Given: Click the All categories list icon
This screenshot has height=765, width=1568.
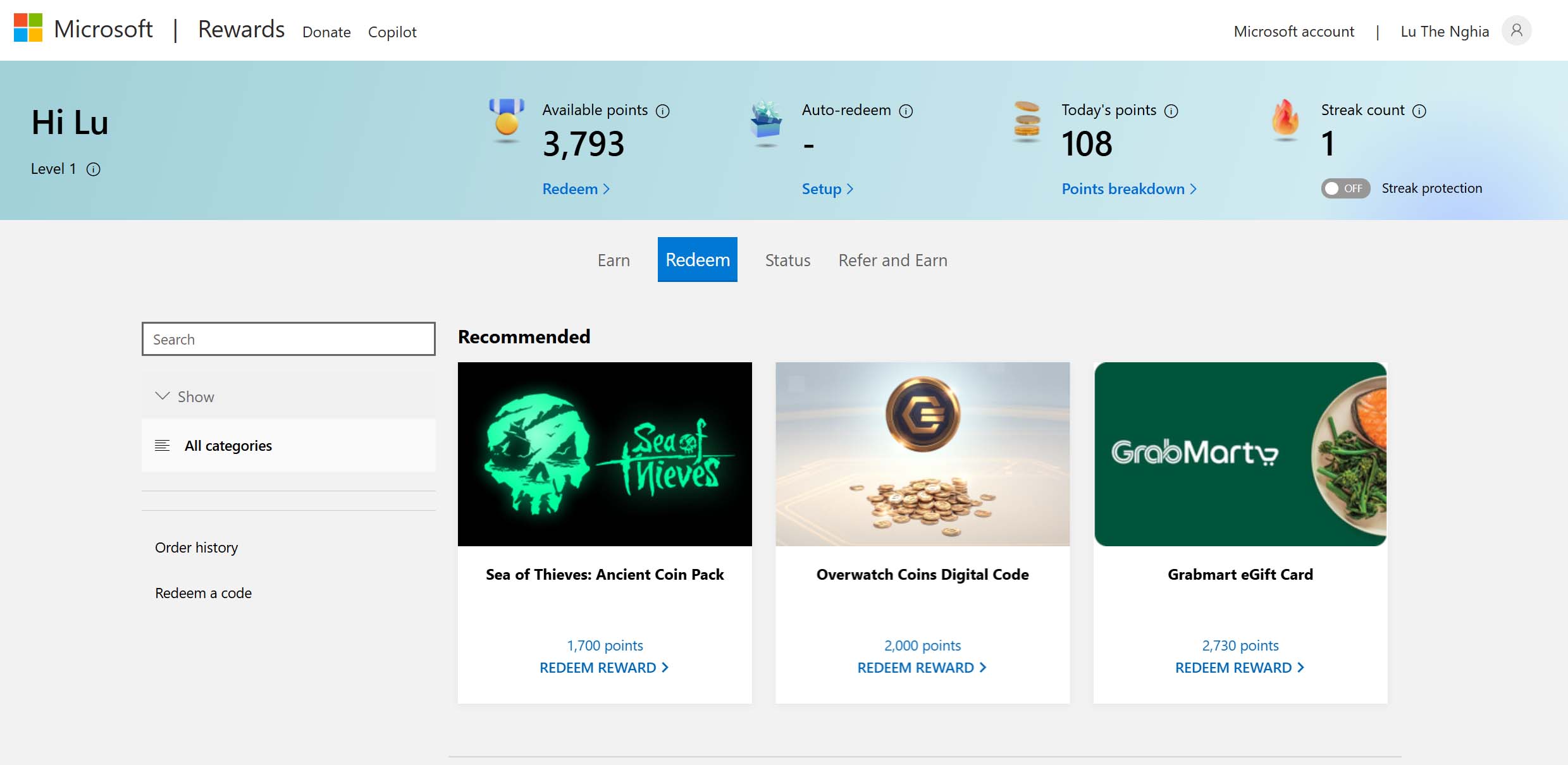Looking at the screenshot, I should (162, 446).
